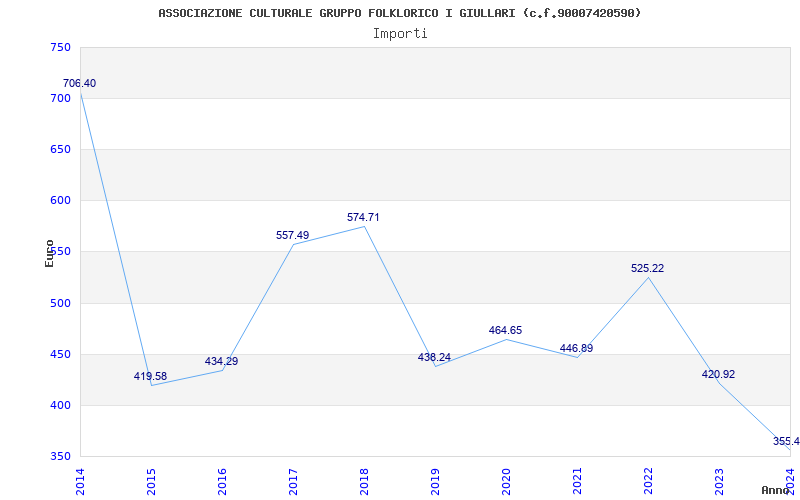Screen dimensions: 800x500
Task: Click the 2022 x-axis year label
Action: point(648,481)
